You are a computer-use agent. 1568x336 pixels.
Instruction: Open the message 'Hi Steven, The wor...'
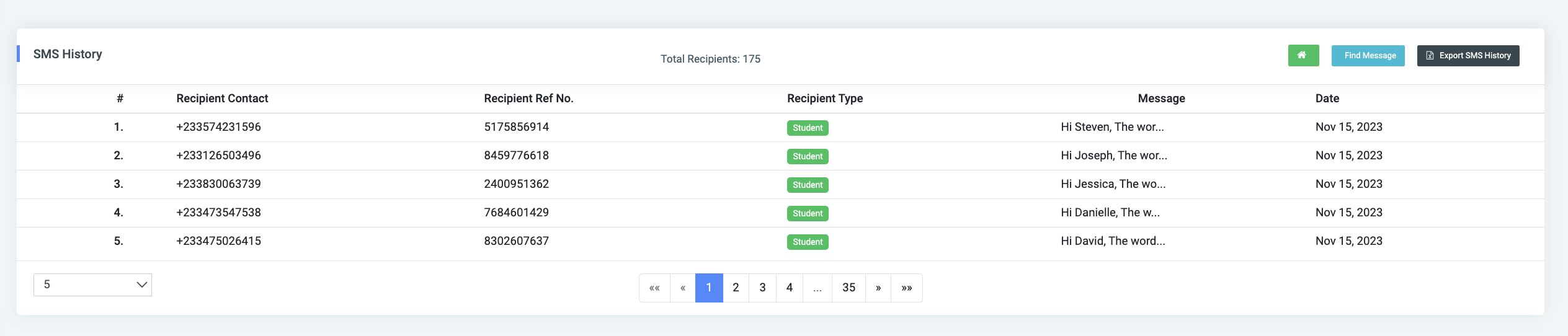1112,127
